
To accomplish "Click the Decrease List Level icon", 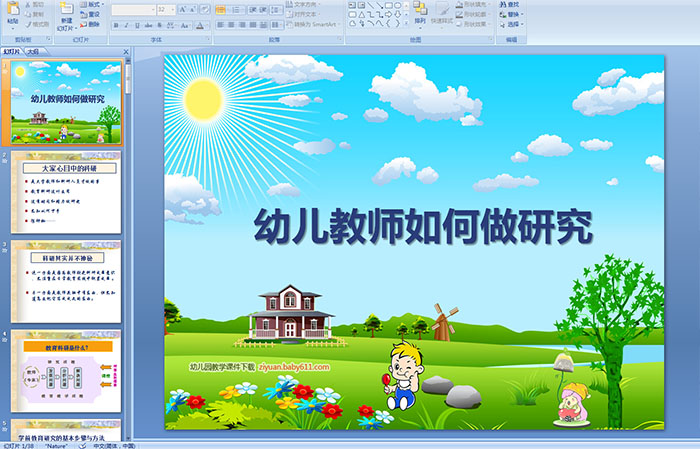I will (252, 10).
